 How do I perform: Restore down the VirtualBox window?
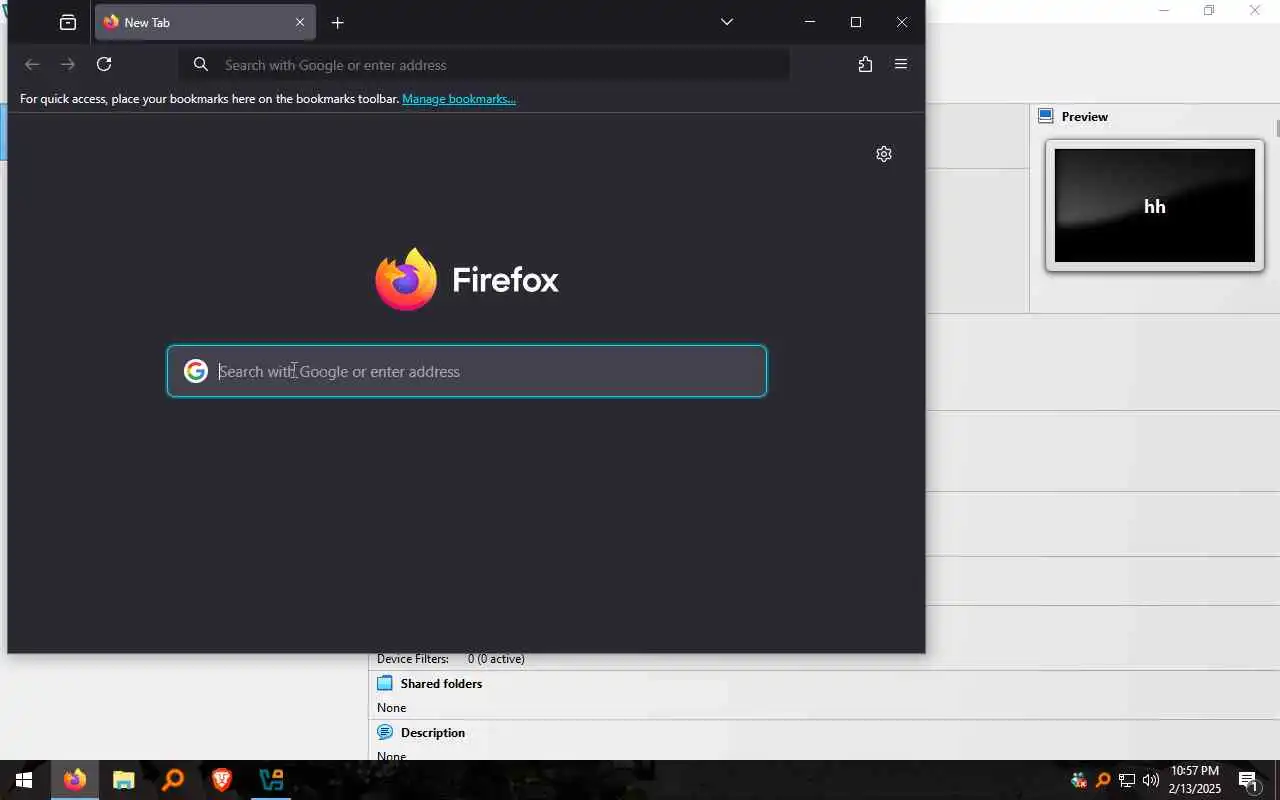(1209, 10)
